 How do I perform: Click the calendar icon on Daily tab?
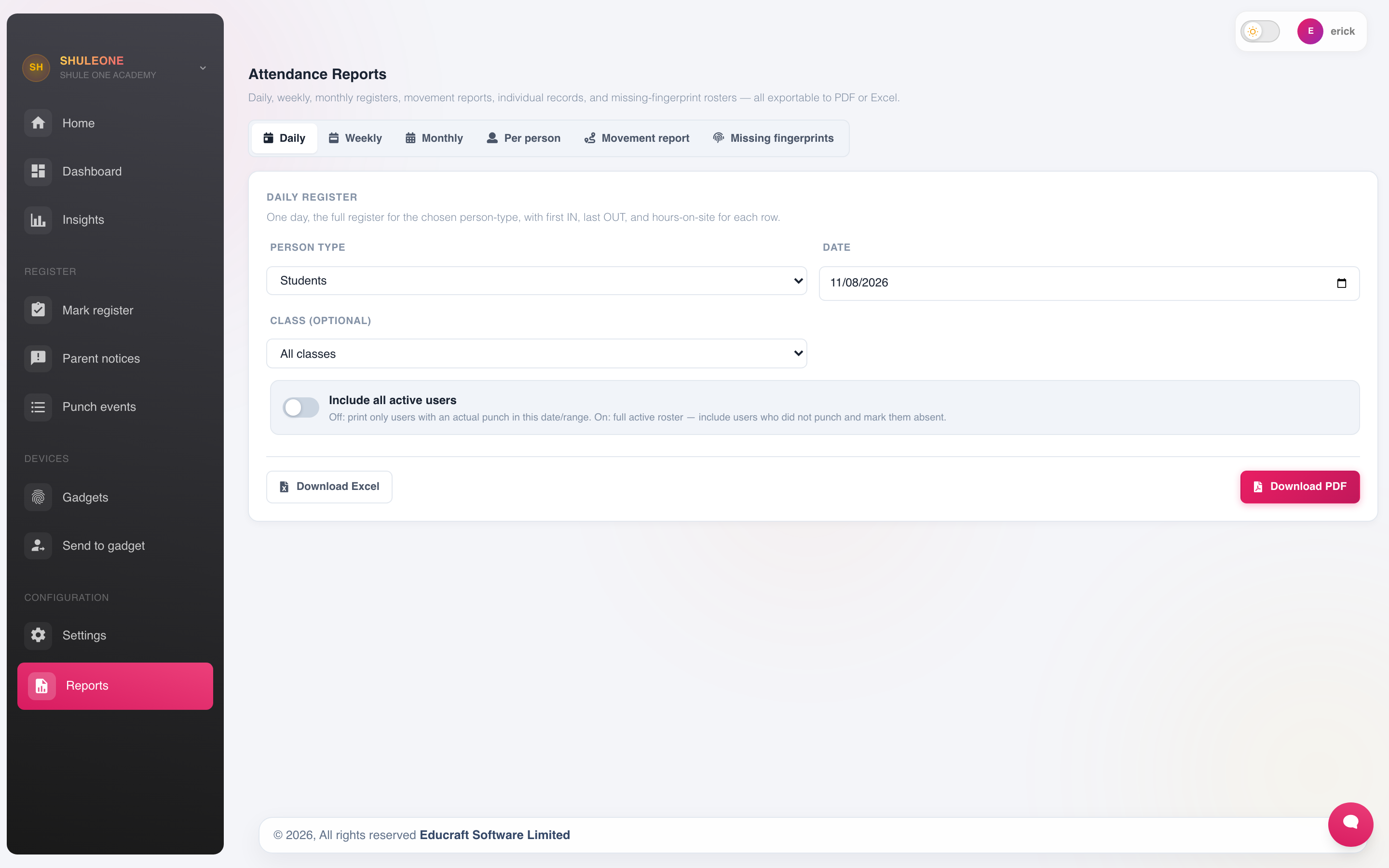coord(268,138)
